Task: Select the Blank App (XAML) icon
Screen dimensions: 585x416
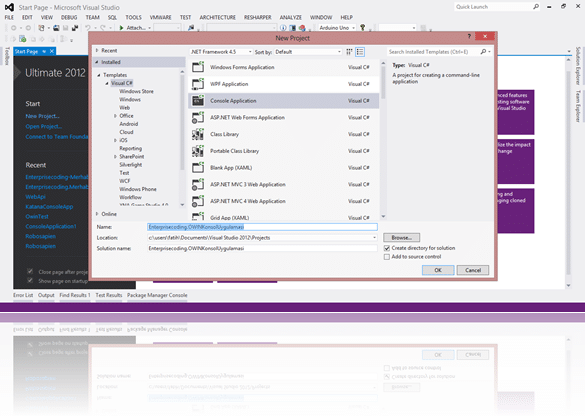Action: click(x=198, y=168)
